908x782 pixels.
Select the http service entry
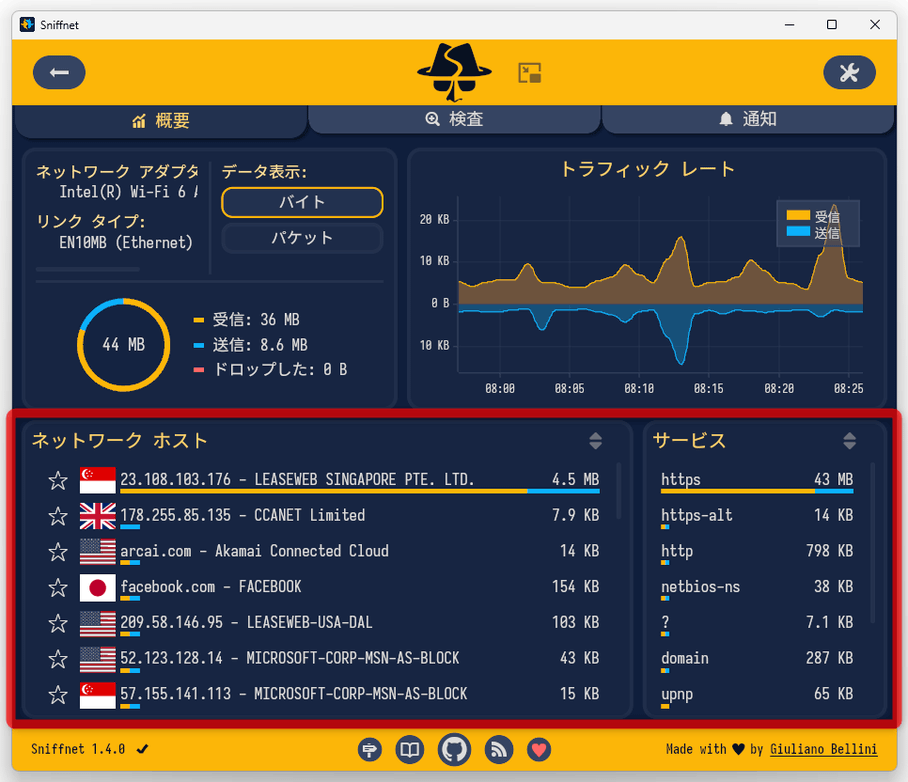tap(757, 552)
